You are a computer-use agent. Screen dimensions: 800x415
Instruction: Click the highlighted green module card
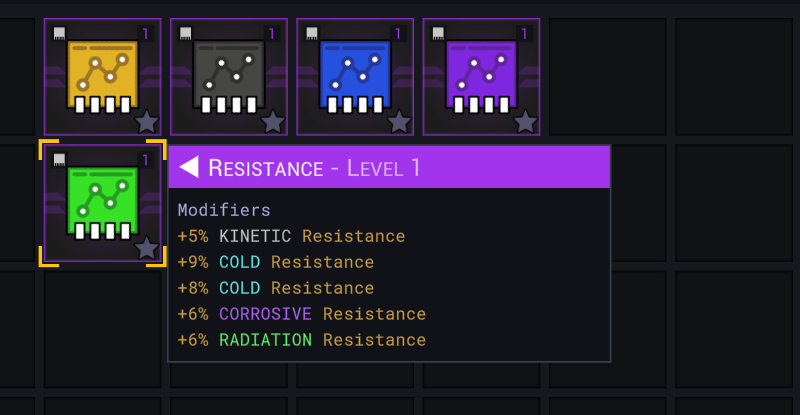[102, 203]
